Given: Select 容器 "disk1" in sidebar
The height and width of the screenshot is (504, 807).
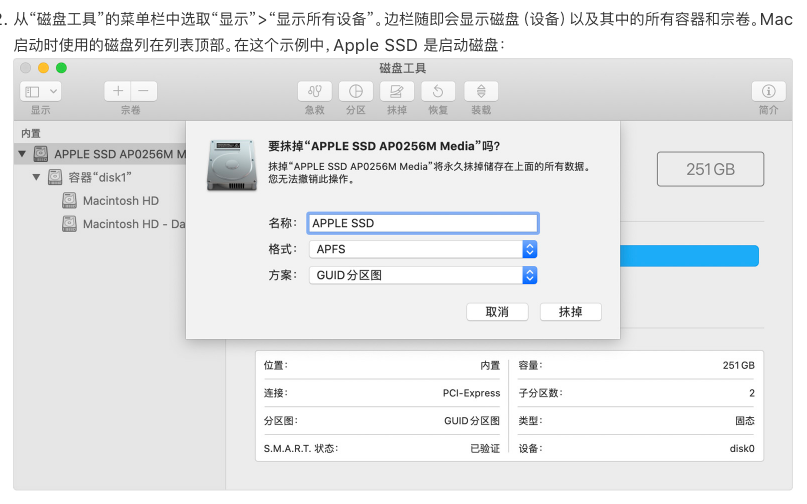Looking at the screenshot, I should [x=100, y=178].
